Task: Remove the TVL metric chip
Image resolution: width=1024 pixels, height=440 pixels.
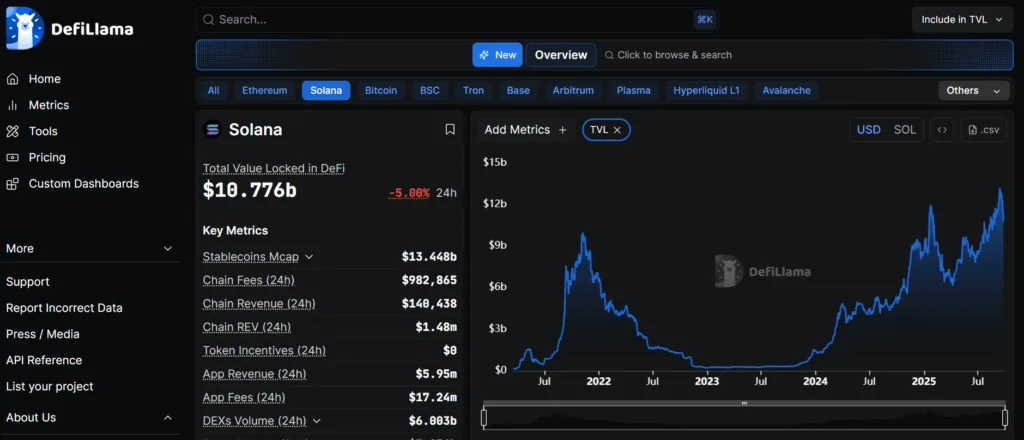Action: pyautogui.click(x=617, y=130)
